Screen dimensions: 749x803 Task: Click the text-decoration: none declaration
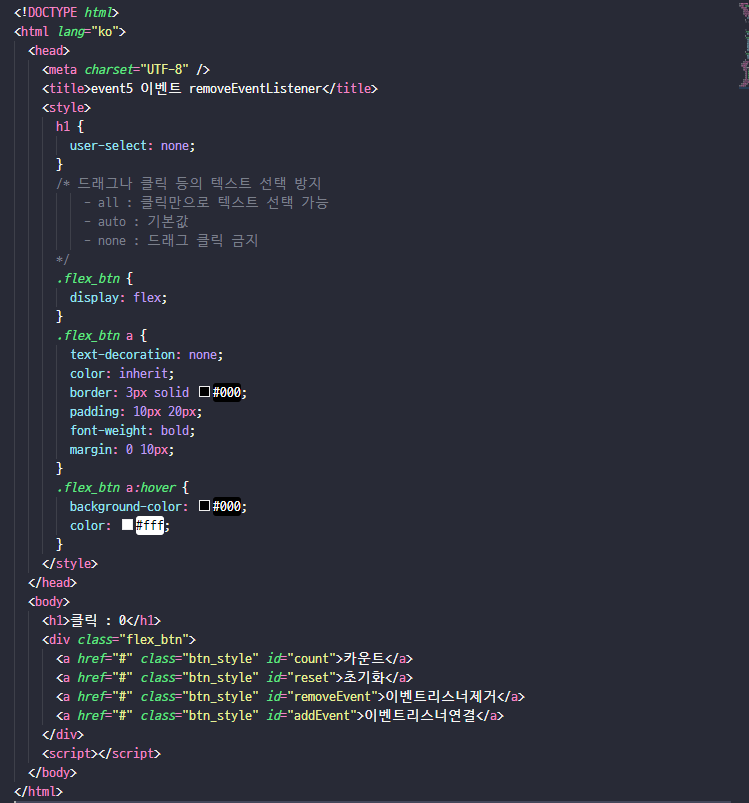point(147,354)
